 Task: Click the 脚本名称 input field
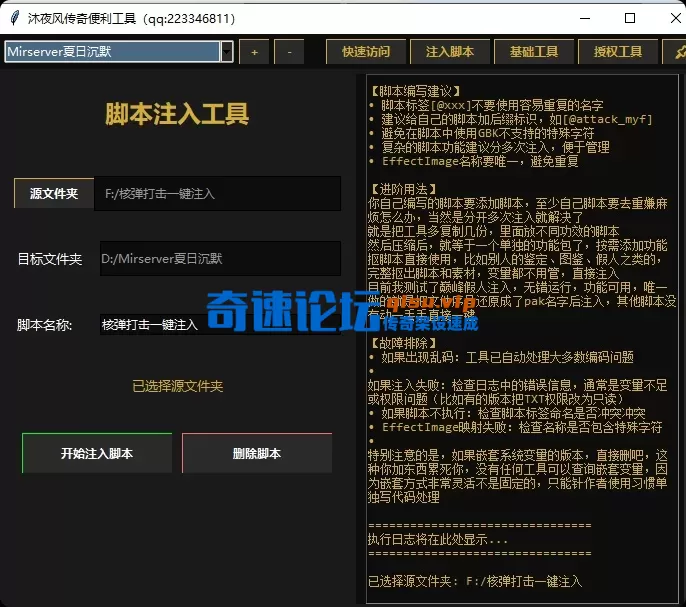(220, 324)
